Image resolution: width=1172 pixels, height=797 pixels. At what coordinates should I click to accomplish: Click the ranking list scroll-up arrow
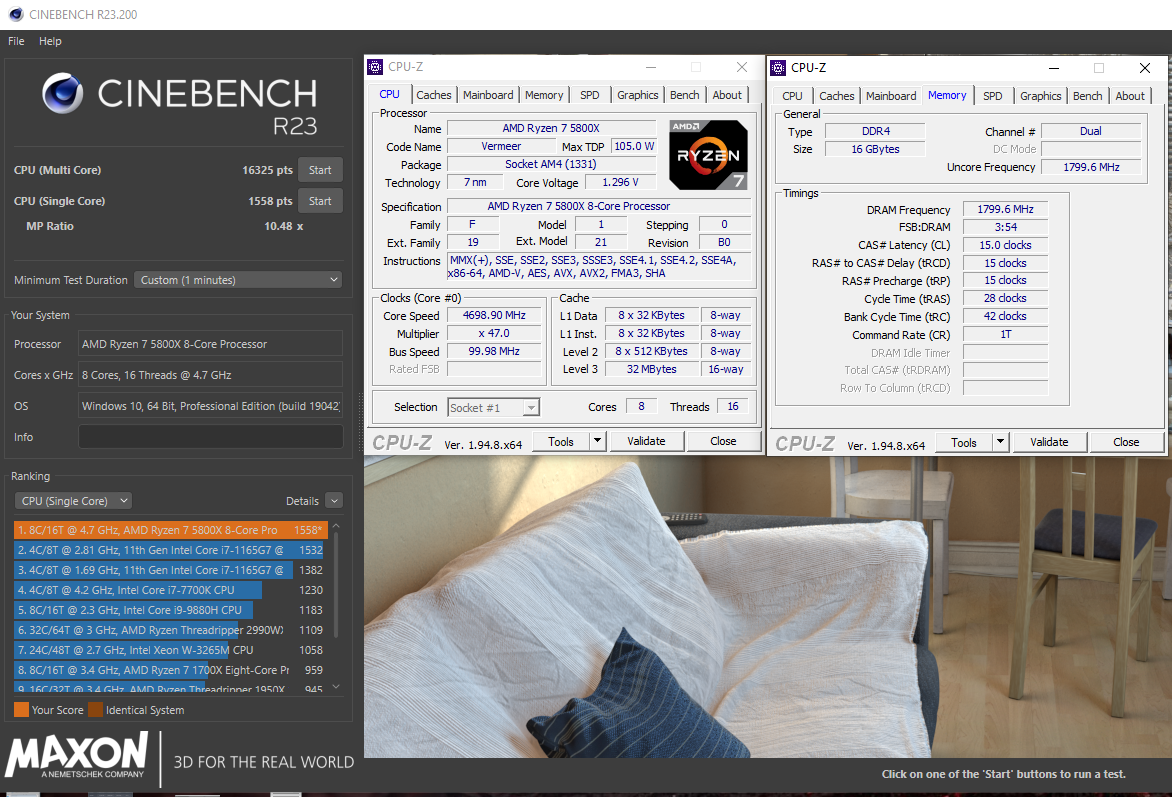click(x=336, y=526)
